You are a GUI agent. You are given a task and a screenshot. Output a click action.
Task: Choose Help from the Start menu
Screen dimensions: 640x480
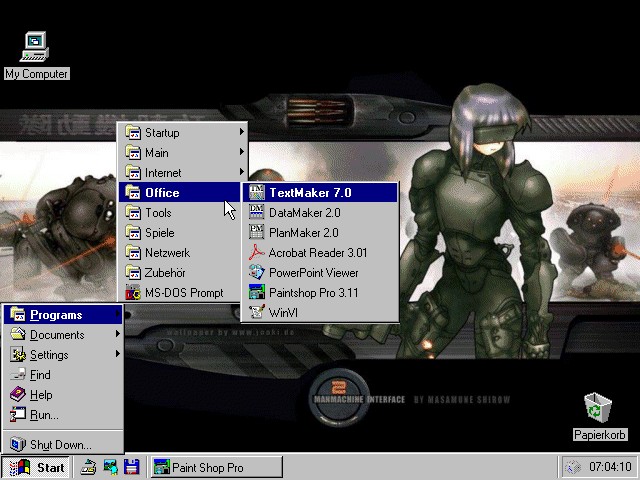pyautogui.click(x=63, y=395)
